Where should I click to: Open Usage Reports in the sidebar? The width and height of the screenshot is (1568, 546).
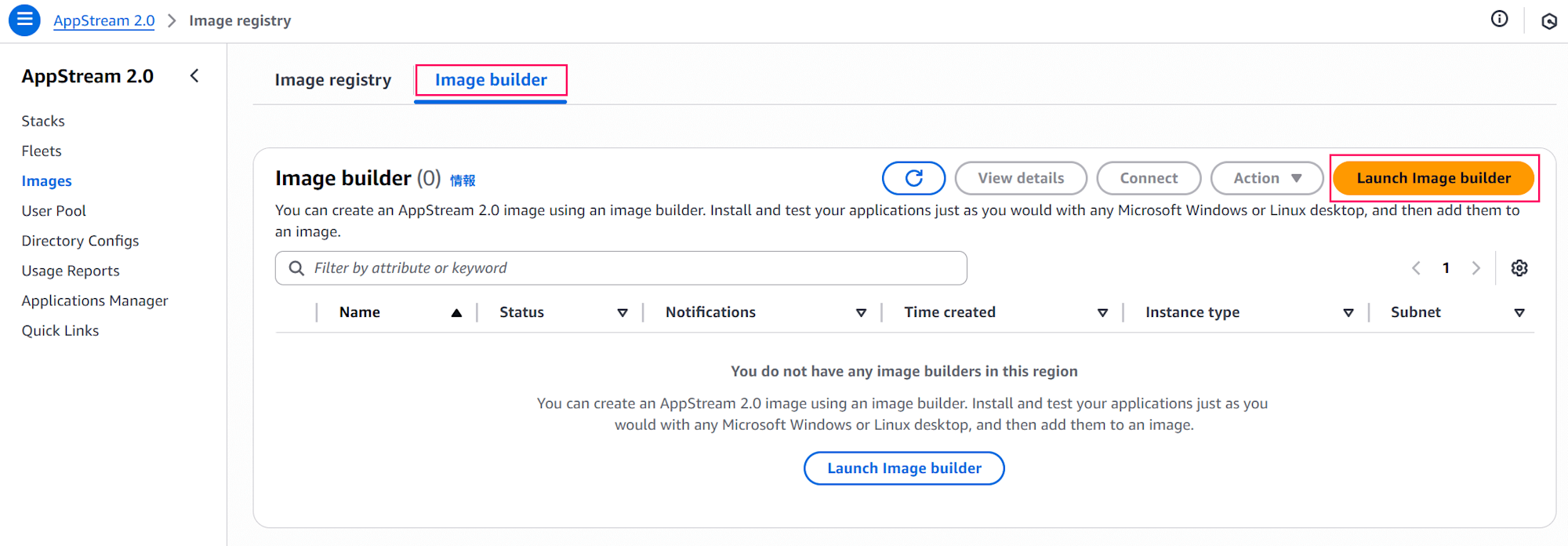coord(71,271)
